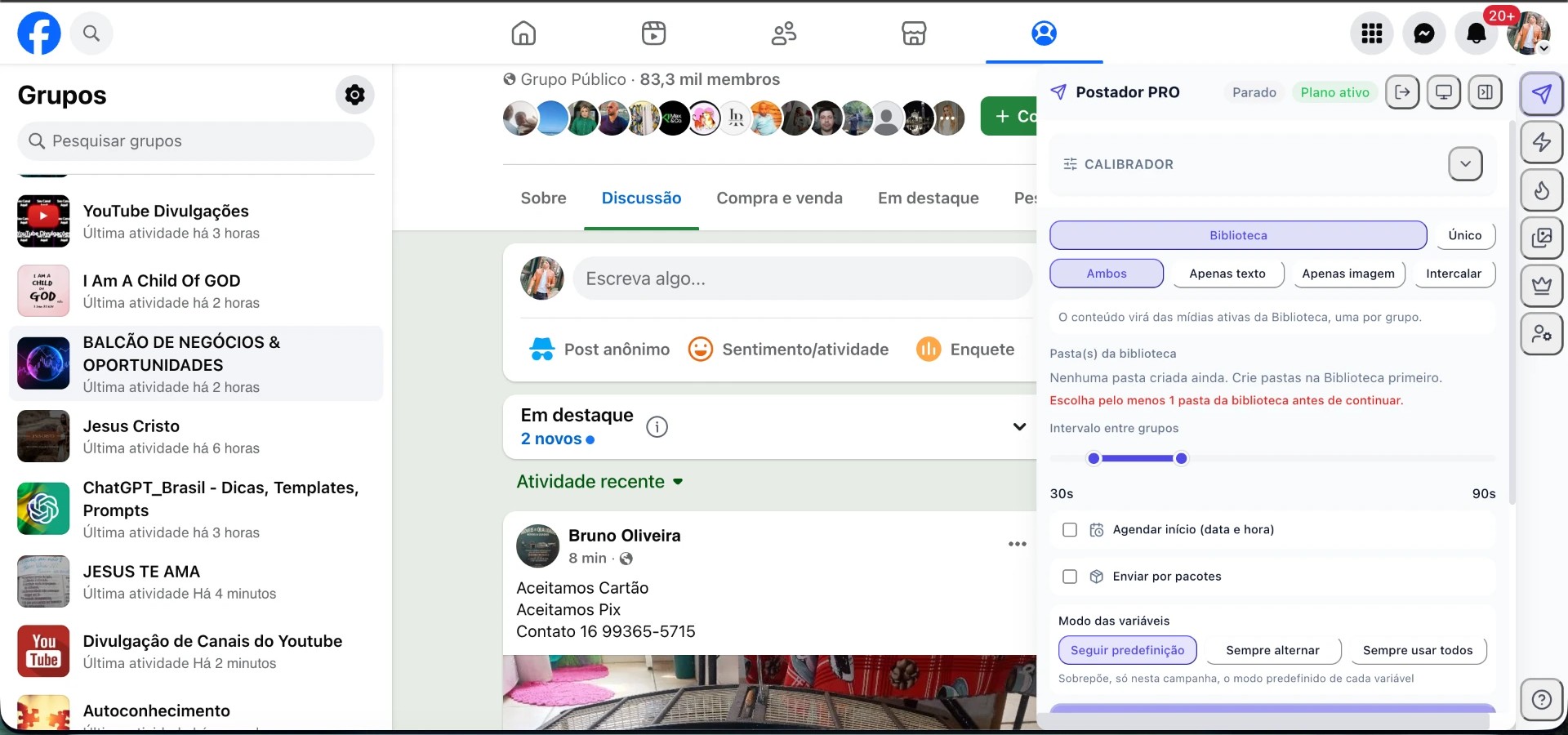
Task: Expand the Em destaque section chevron
Action: 1019,427
